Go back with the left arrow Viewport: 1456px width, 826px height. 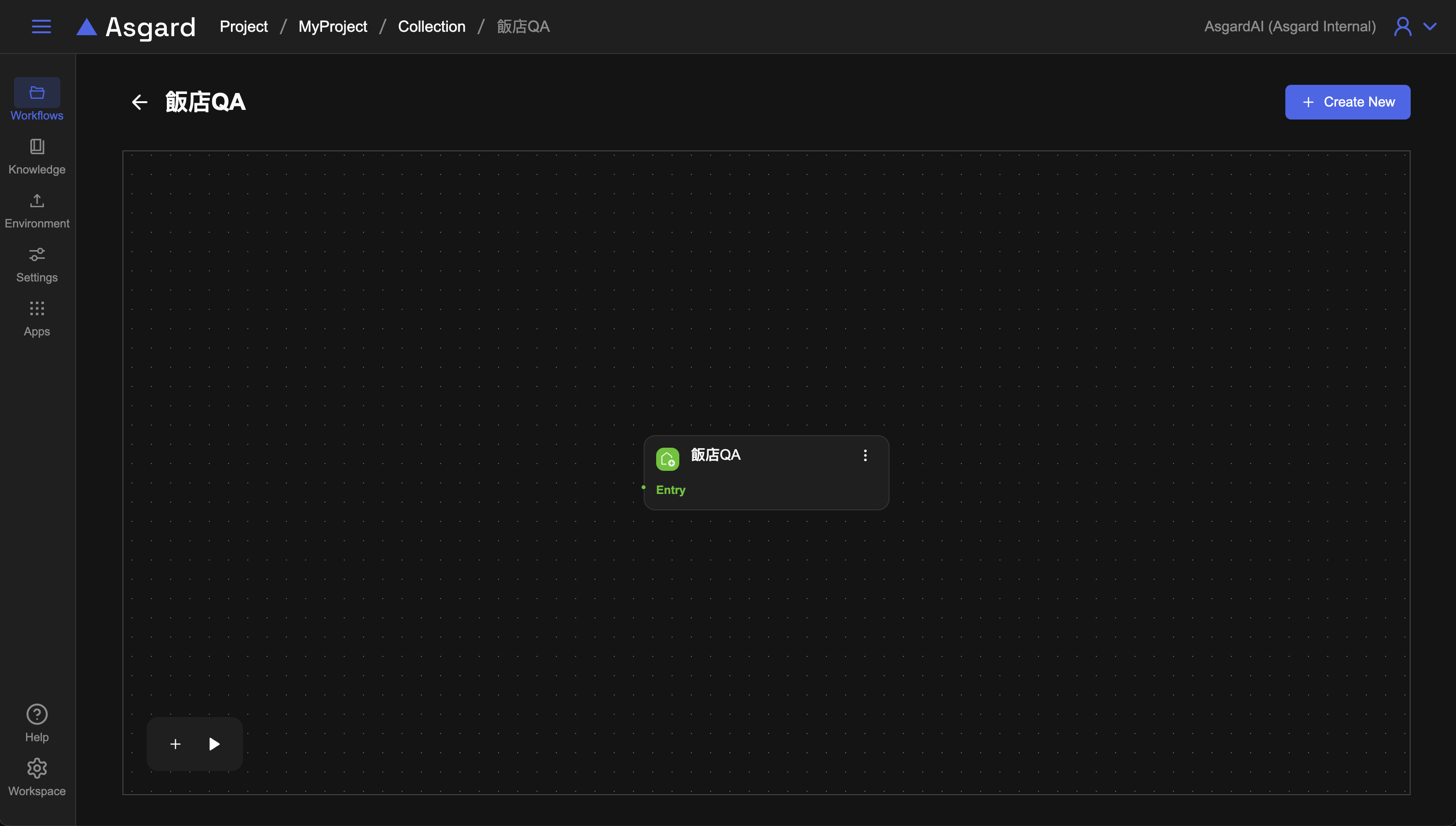139,102
